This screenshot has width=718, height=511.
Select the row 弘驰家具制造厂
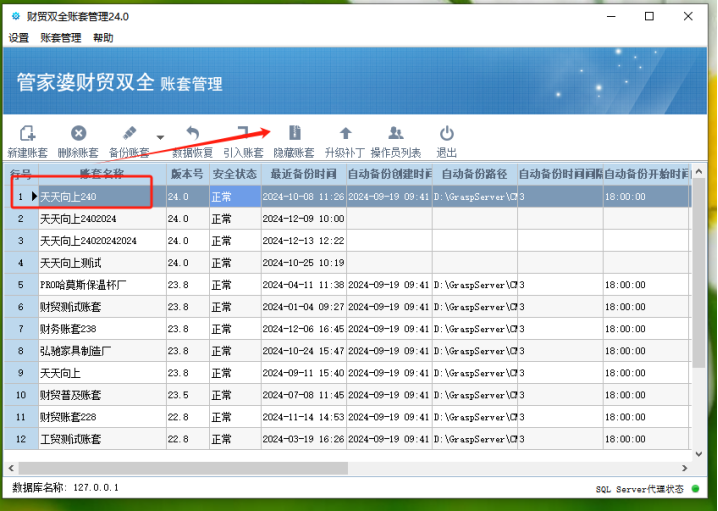click(347, 351)
